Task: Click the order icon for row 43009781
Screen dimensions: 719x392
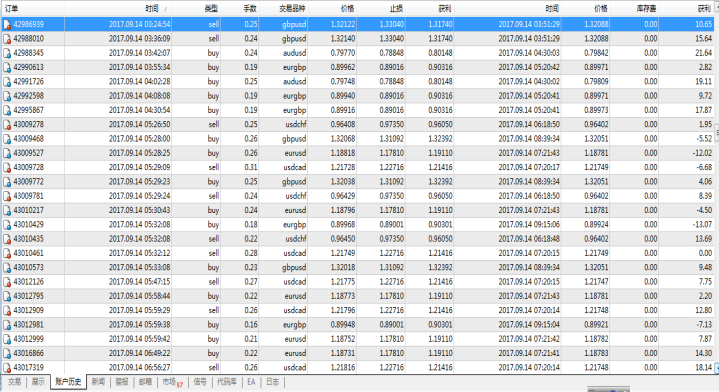Action: click(7, 196)
